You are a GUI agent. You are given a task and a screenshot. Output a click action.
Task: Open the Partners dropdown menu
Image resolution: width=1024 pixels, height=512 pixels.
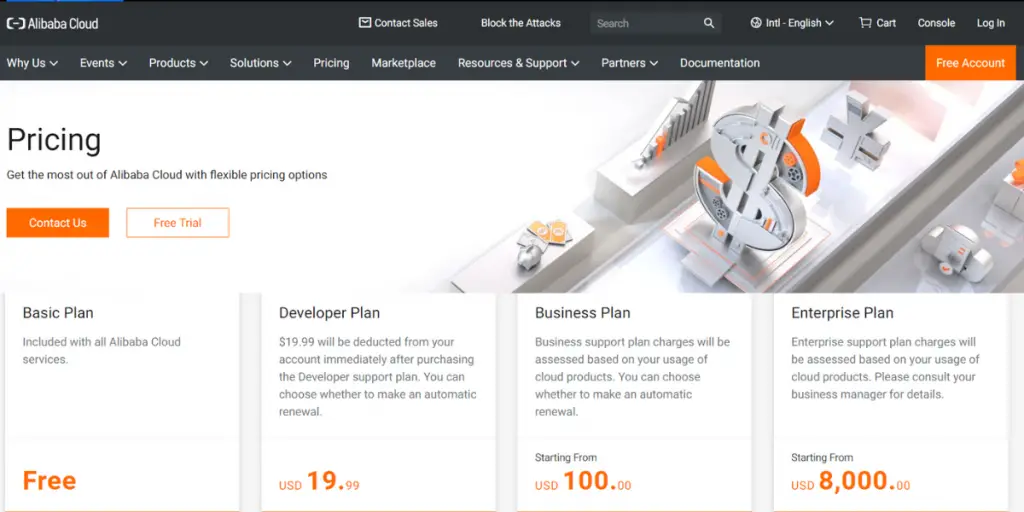click(629, 63)
